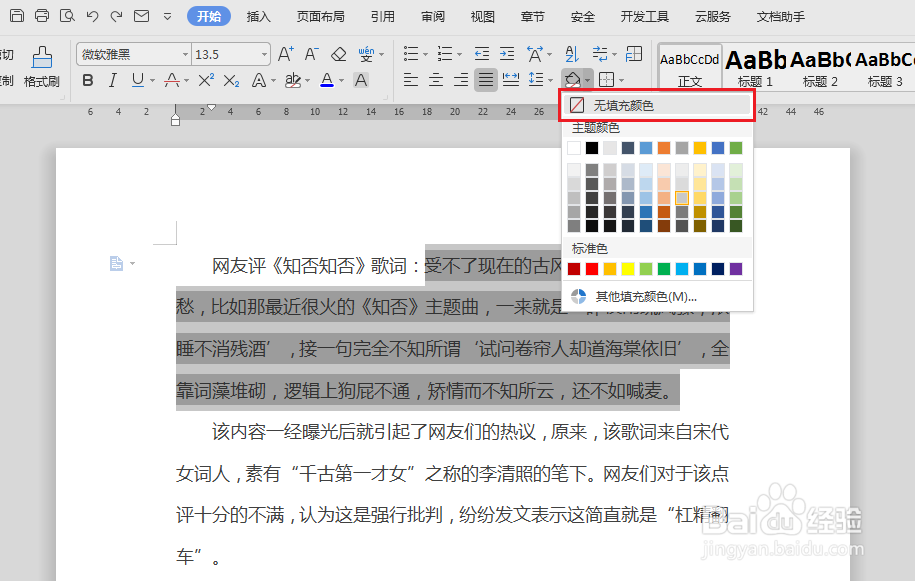This screenshot has width=915, height=581.
Task: Open the 云服务 tab
Action: [713, 16]
